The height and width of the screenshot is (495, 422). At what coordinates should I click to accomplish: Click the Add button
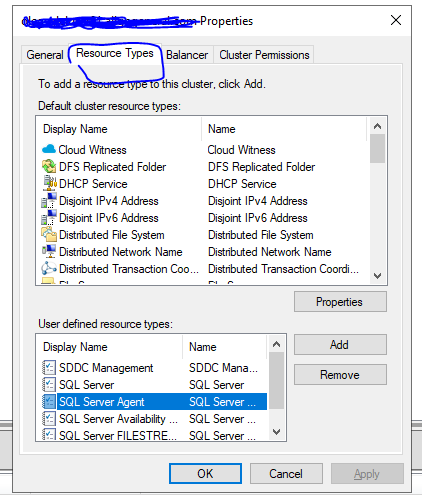pyautogui.click(x=340, y=345)
